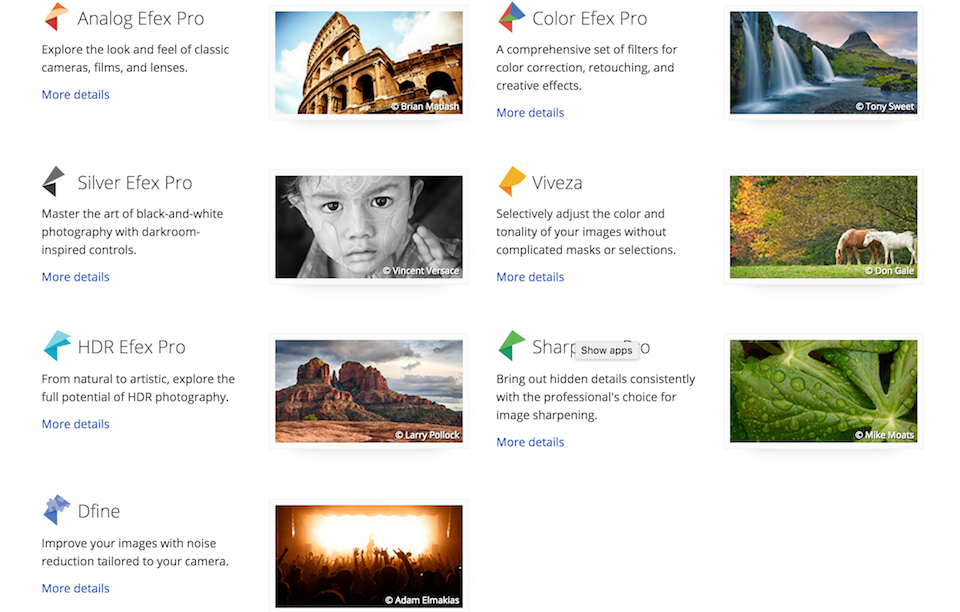Follow More details link for Silver Efex Pro
Image resolution: width=960 pixels, height=612 pixels.
point(75,277)
